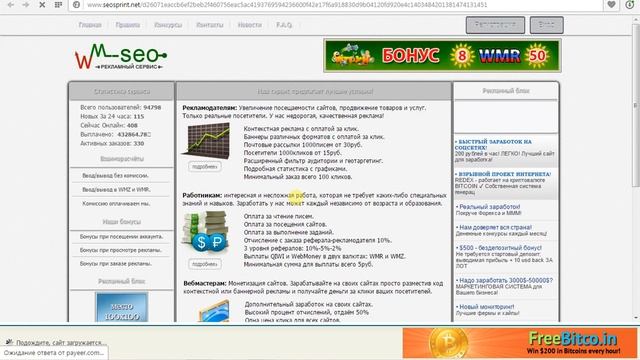640x360 pixels.
Task: Click the Вход login button
Action: (x=547, y=25)
